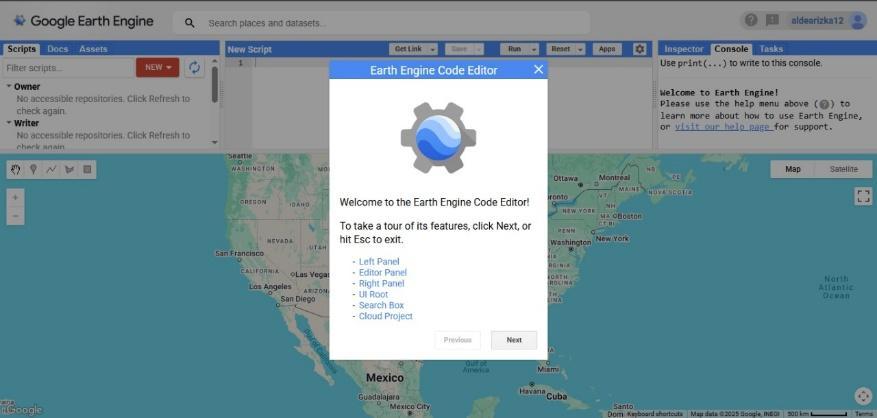Click the Keyboard shortcuts map link
Screen dimensions: 877x418
pos(655,414)
